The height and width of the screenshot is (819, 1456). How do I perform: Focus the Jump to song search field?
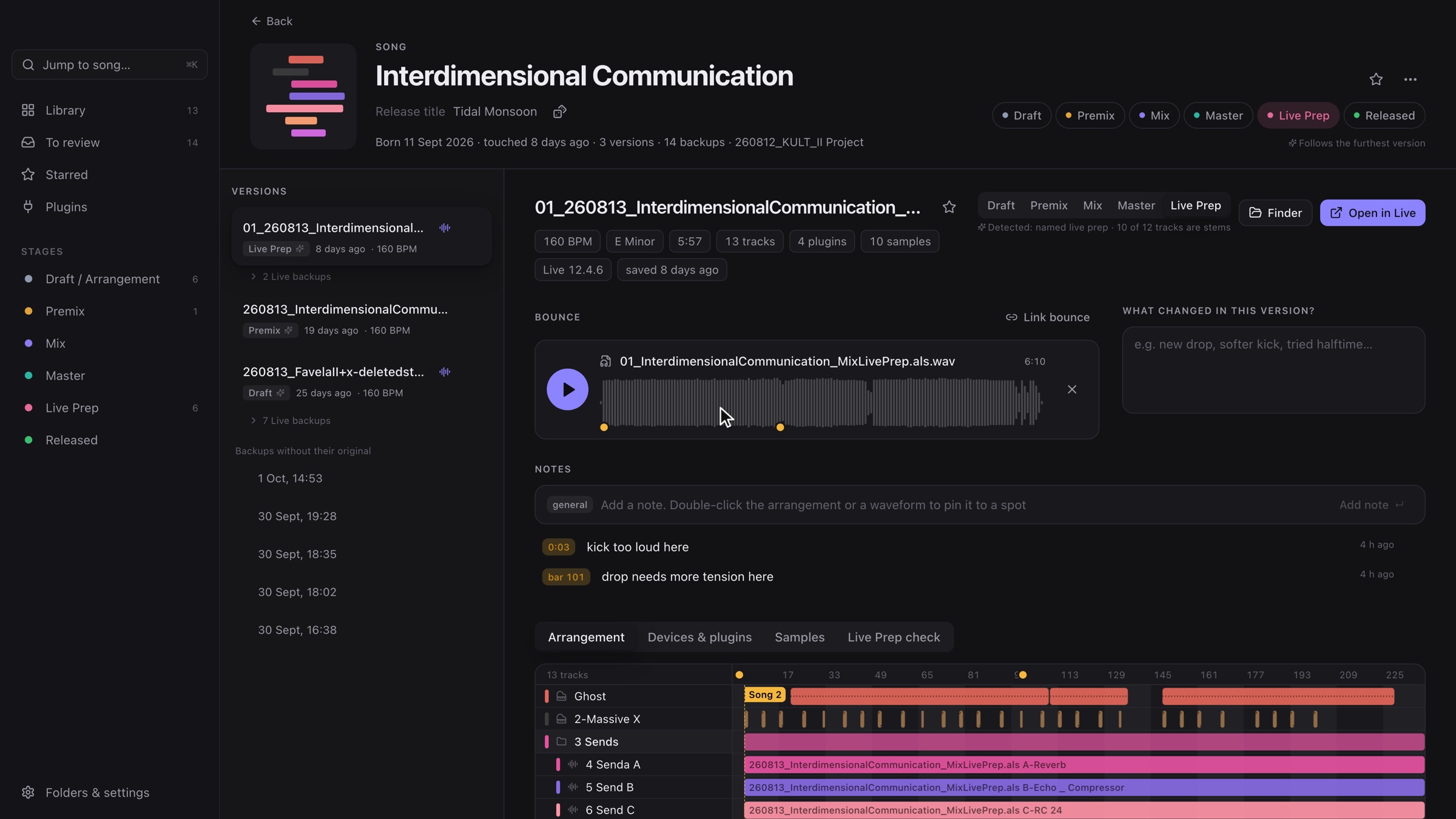click(109, 64)
